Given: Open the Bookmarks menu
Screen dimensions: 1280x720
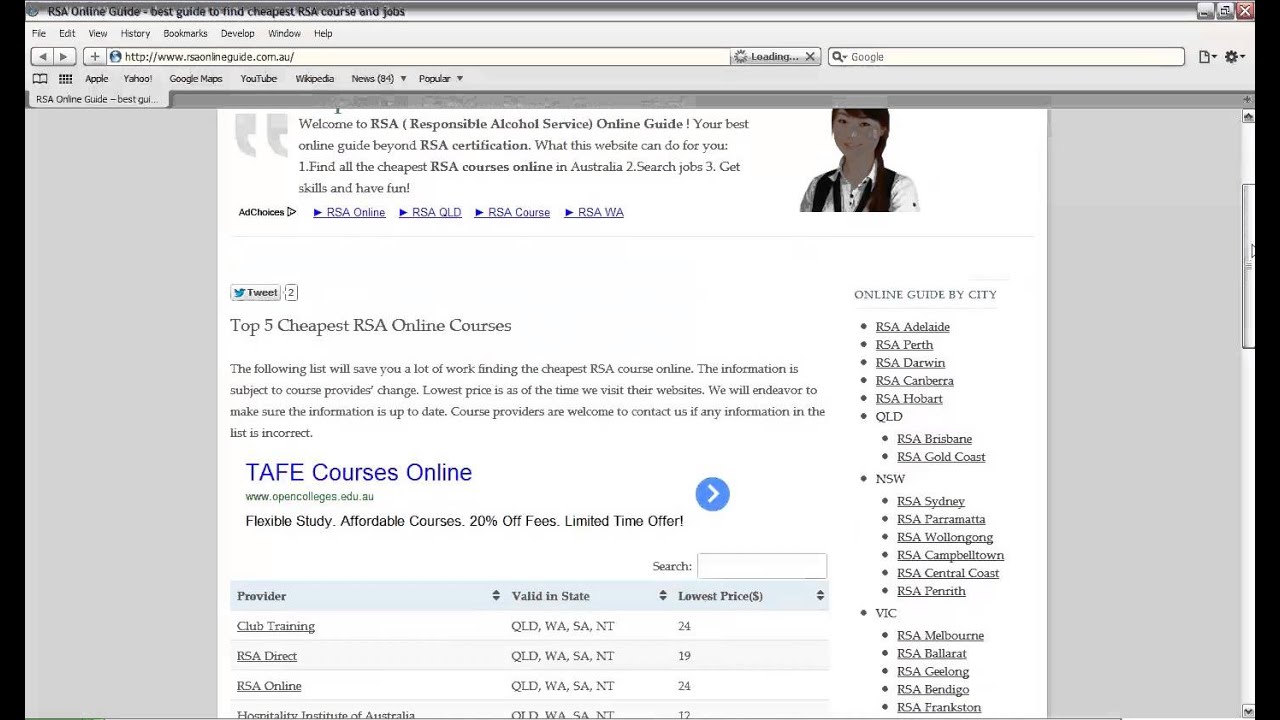Looking at the screenshot, I should pos(185,33).
